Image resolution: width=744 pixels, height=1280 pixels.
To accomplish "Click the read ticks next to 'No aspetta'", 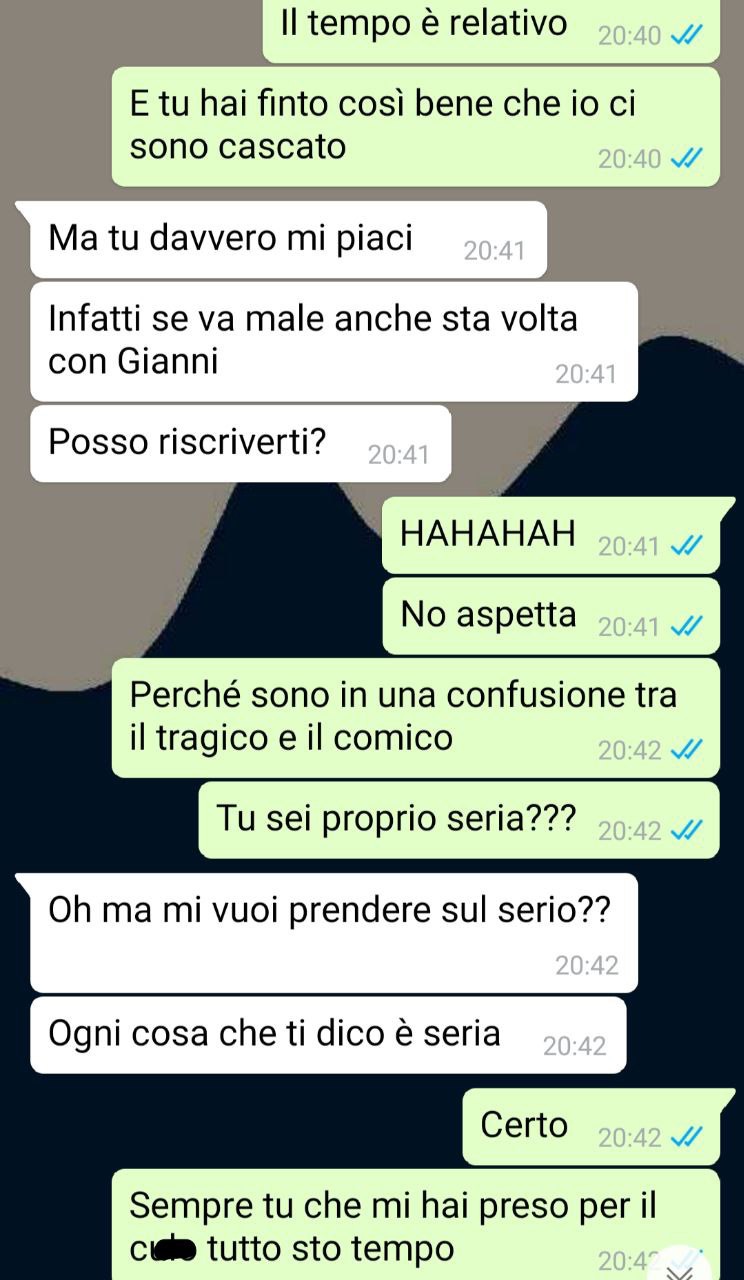I will (x=687, y=627).
